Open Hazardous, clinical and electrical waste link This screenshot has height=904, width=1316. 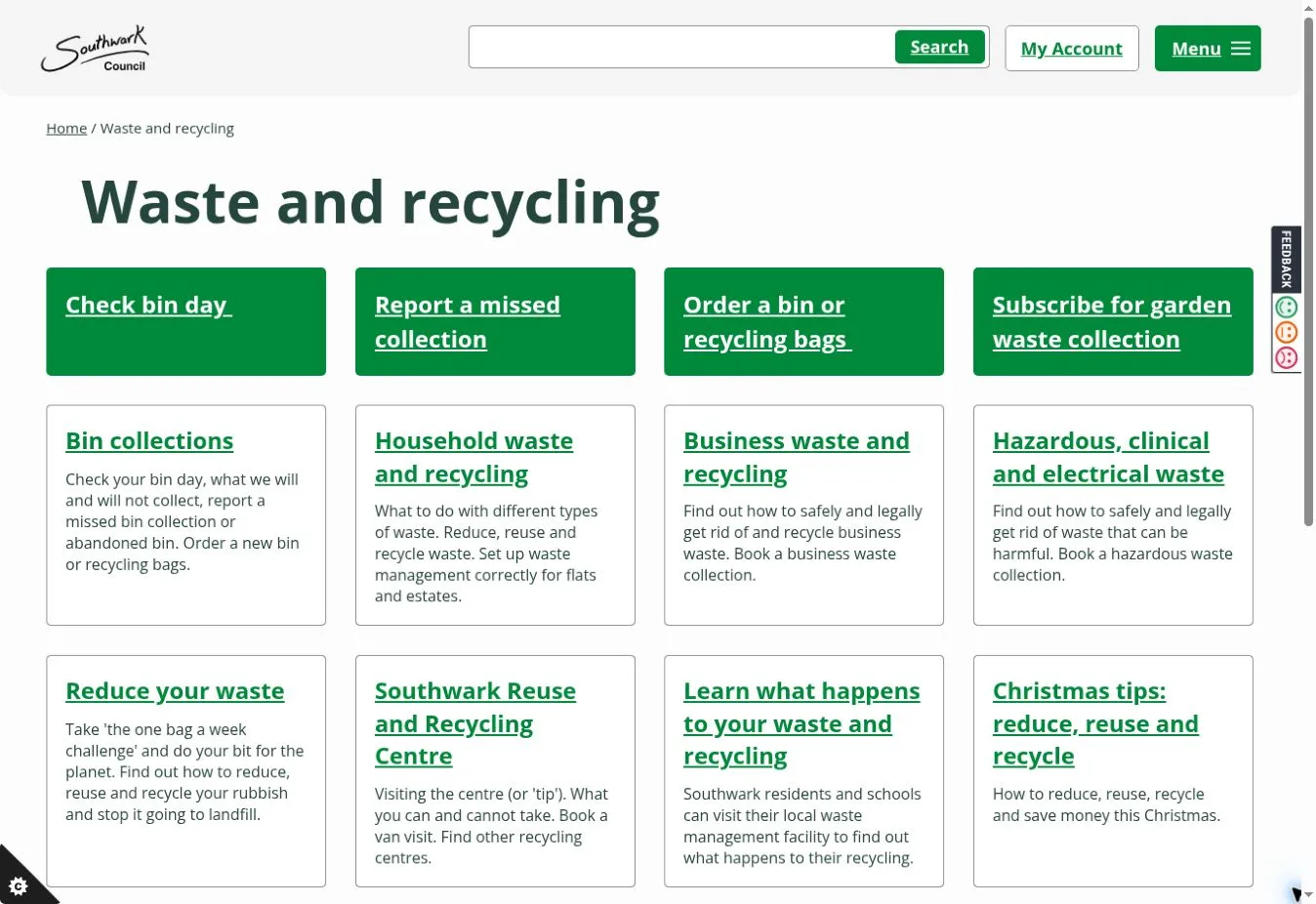pos(1108,458)
